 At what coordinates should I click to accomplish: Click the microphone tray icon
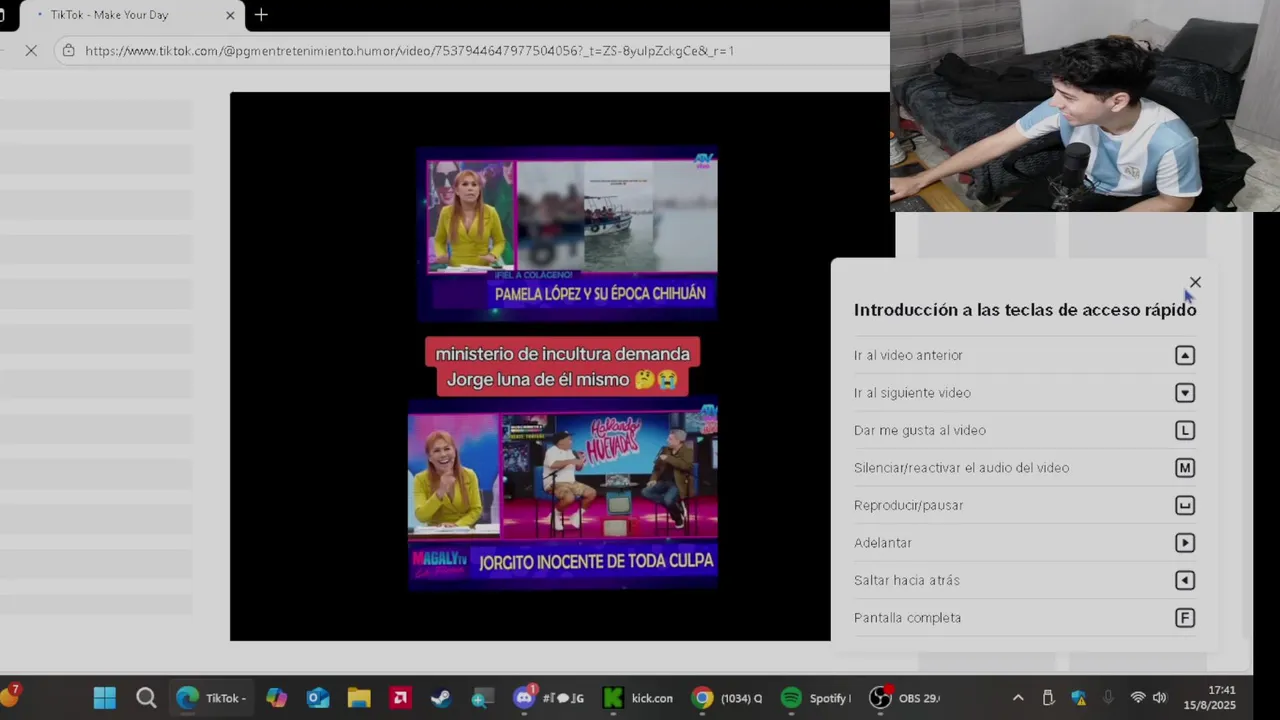1108,698
